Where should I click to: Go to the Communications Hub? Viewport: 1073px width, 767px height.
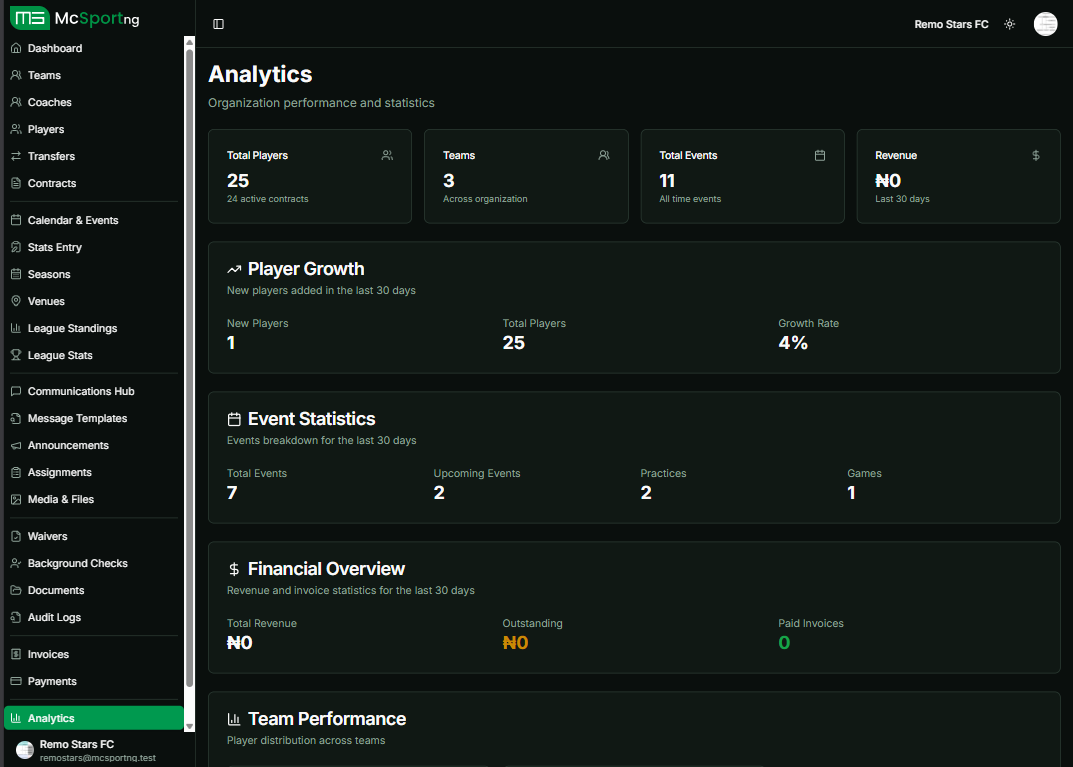point(15,391)
